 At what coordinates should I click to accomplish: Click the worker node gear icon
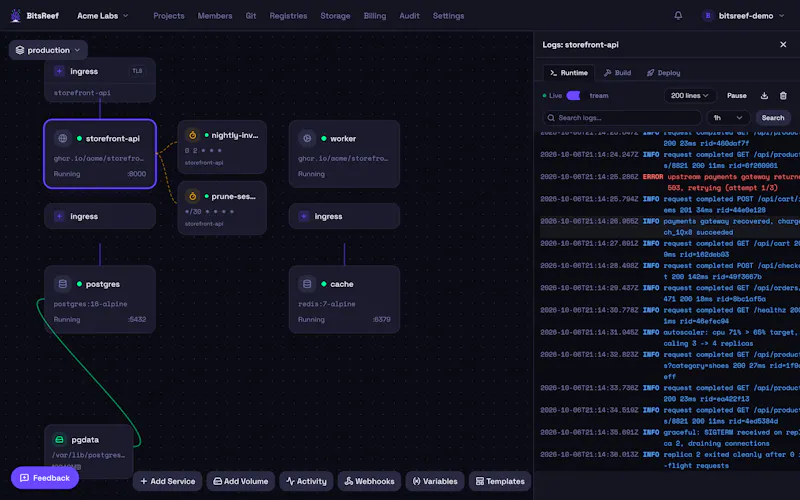pos(307,138)
